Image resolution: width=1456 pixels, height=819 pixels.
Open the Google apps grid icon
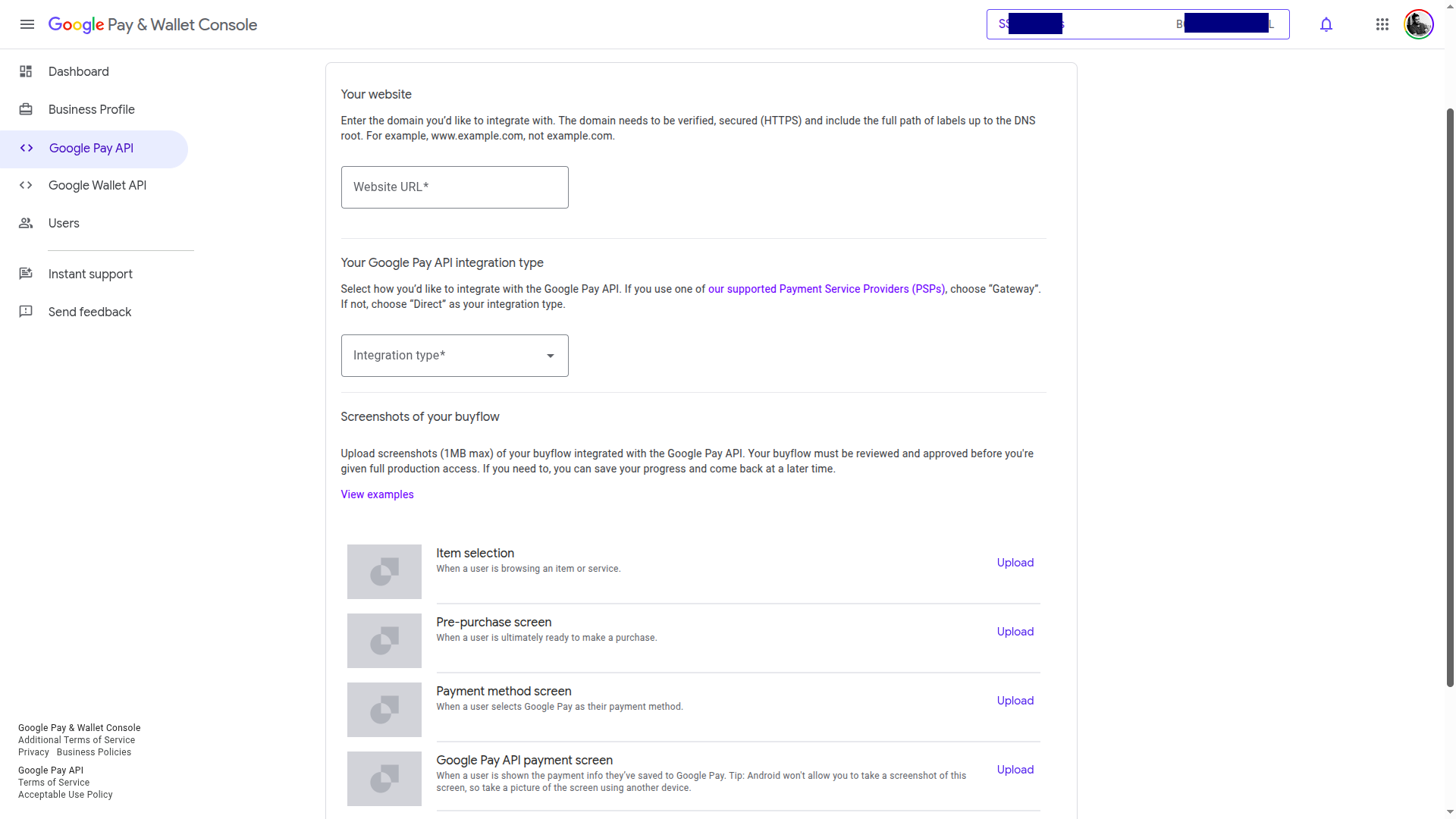[1382, 24]
